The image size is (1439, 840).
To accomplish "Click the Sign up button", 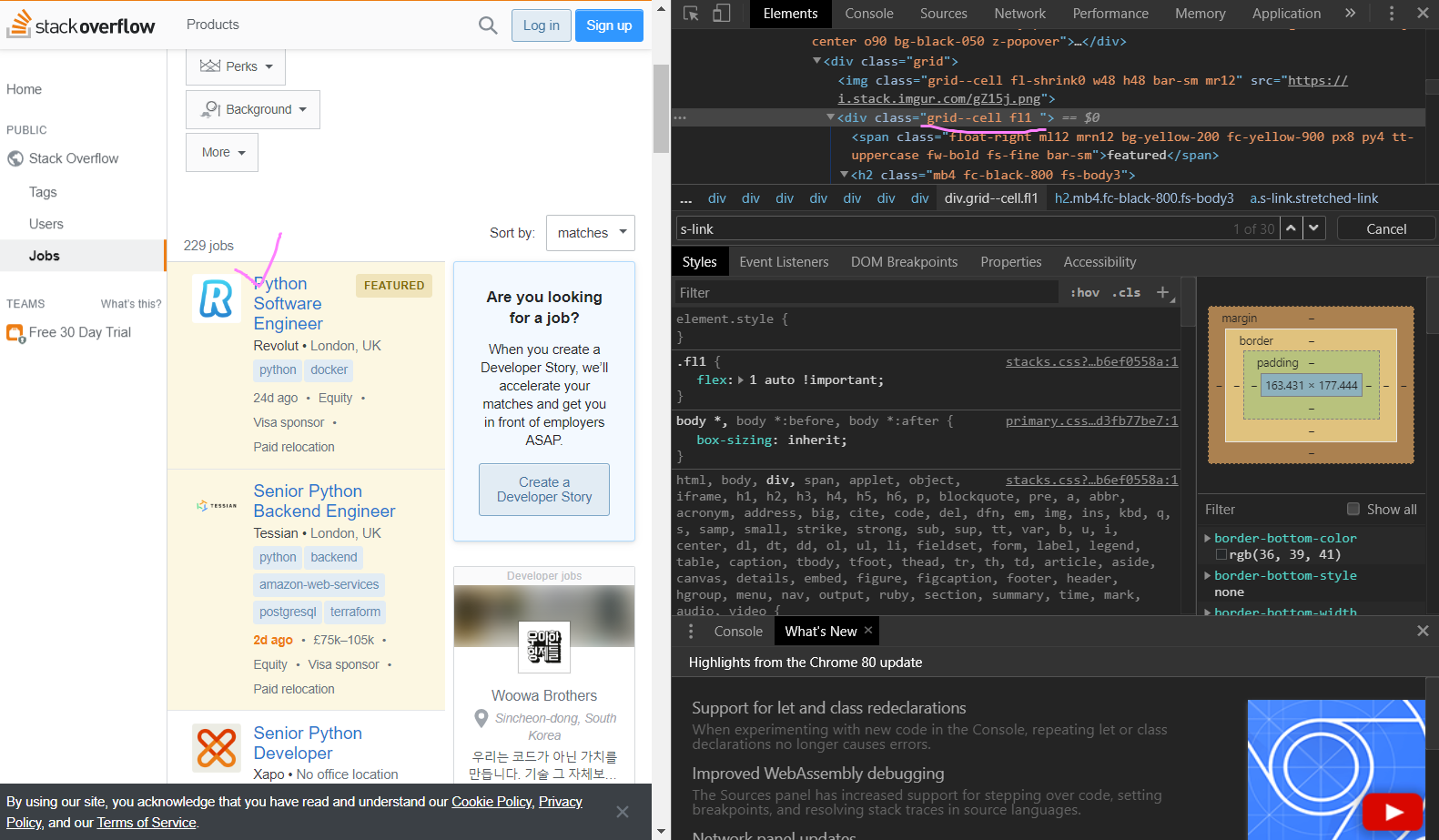I will (x=609, y=25).
